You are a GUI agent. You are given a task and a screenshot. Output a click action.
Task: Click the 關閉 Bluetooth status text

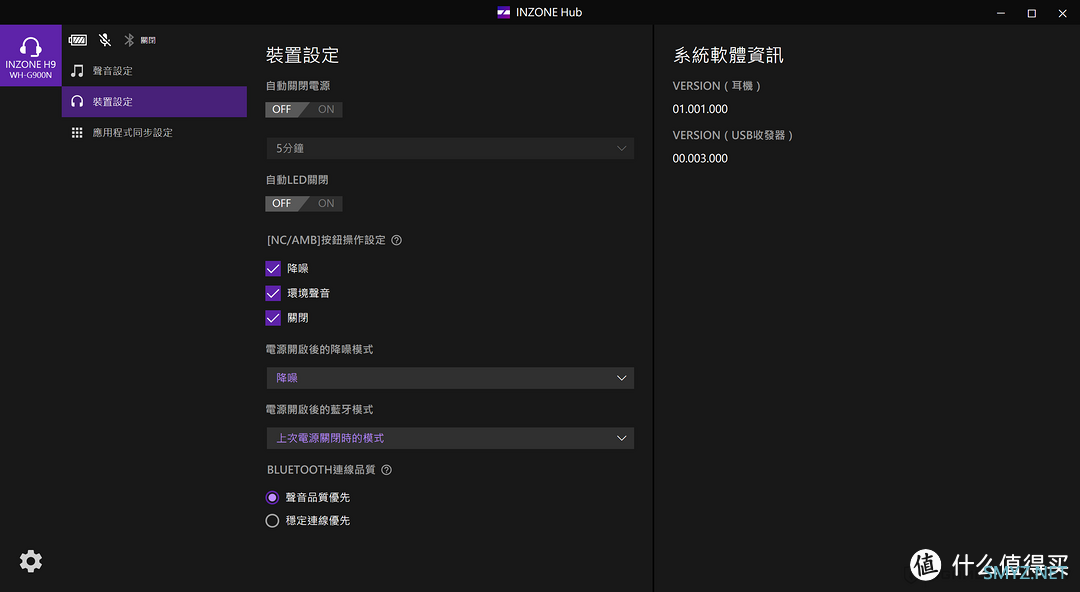pyautogui.click(x=148, y=41)
